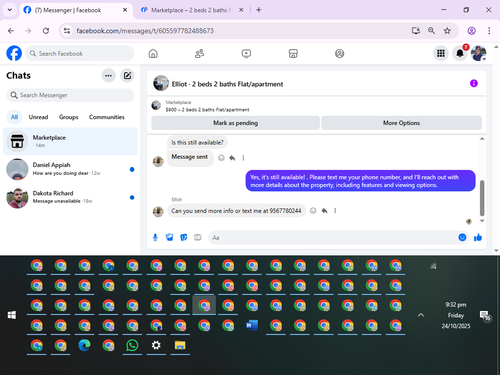Click the voice clip microphone icon
This screenshot has height=375, width=500.
(x=155, y=237)
